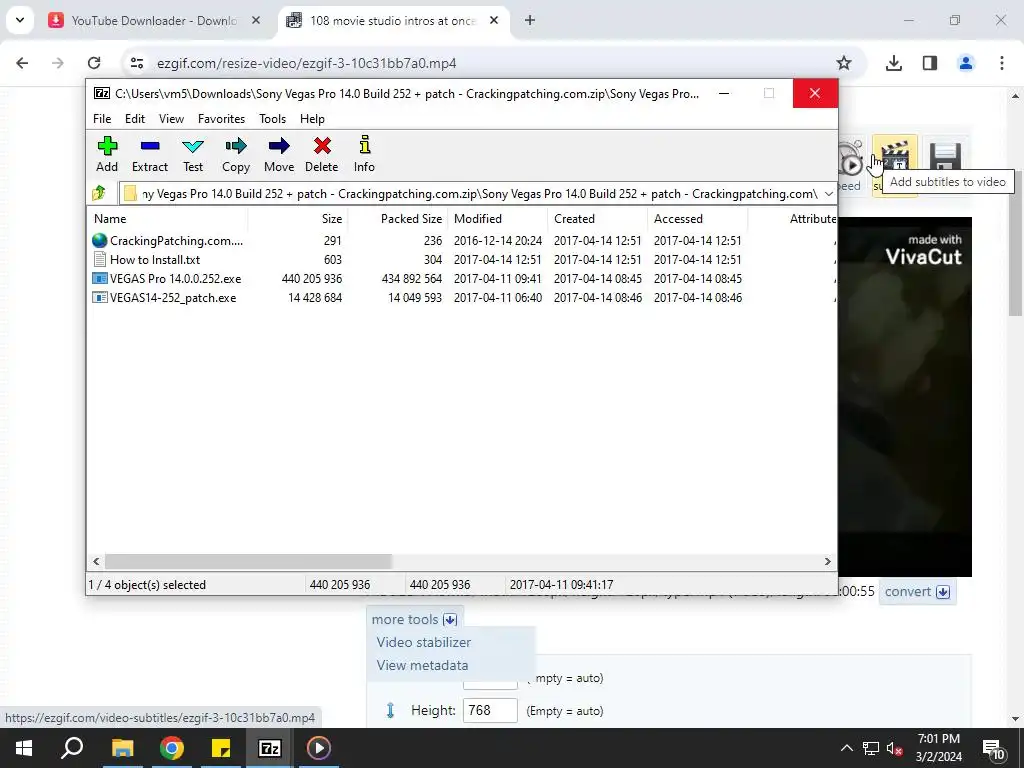
Task: Click the Height input field
Action: pyautogui.click(x=490, y=711)
